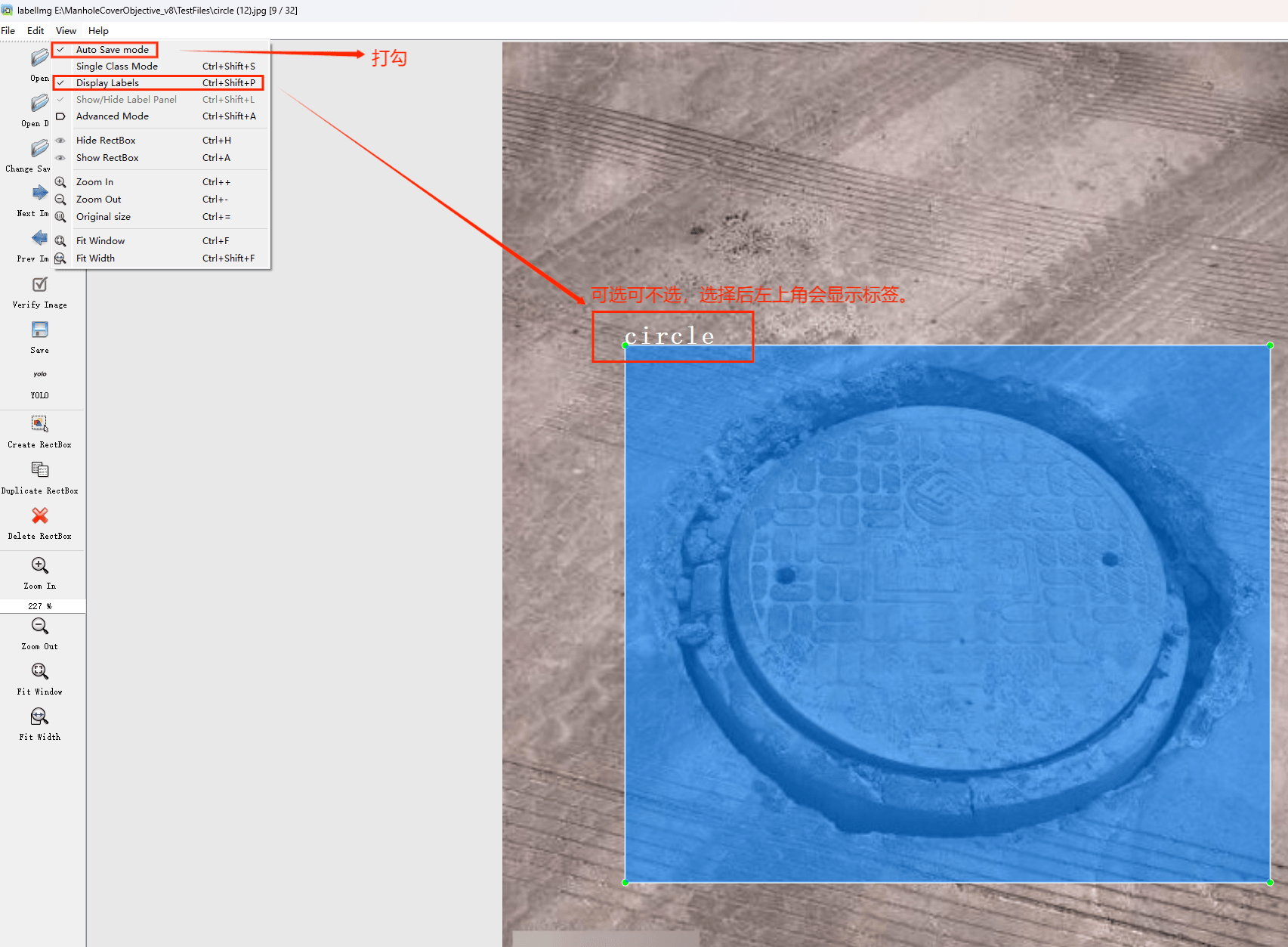1288x947 pixels.
Task: Click the toolbar Zoom In magnifier
Action: (40, 565)
